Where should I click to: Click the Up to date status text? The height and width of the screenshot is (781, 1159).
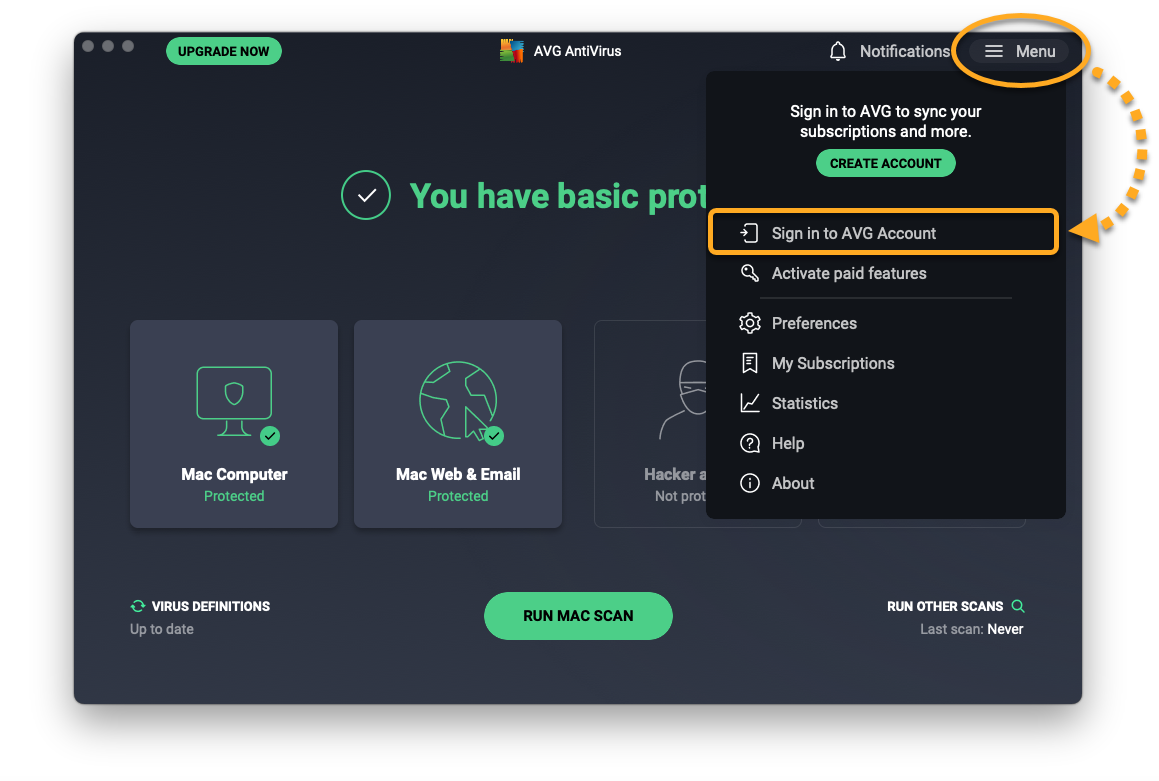pos(162,629)
